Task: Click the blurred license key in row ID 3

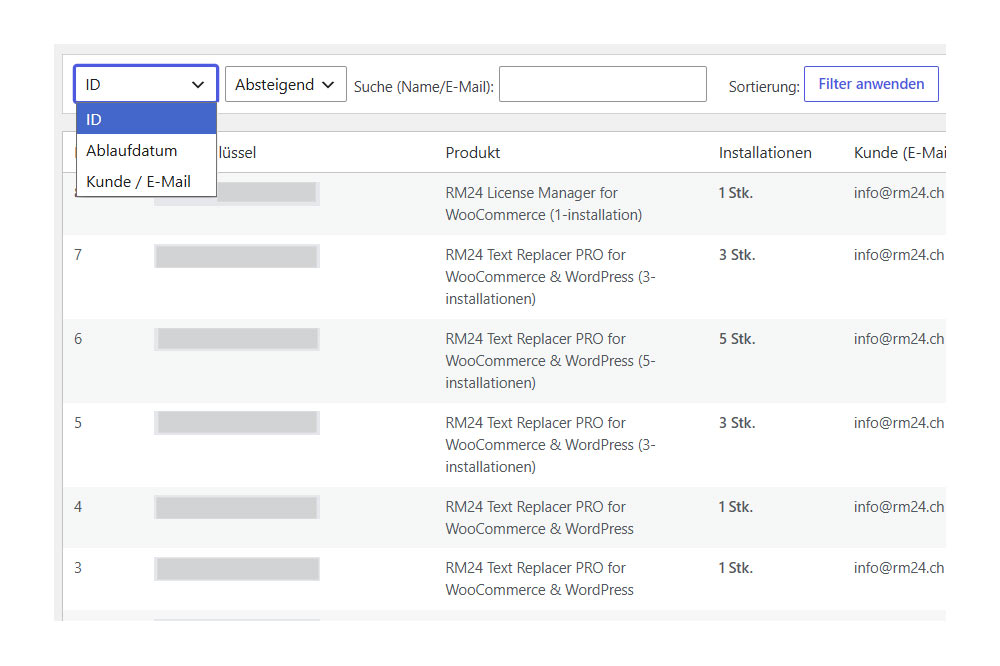Action: 237,568
